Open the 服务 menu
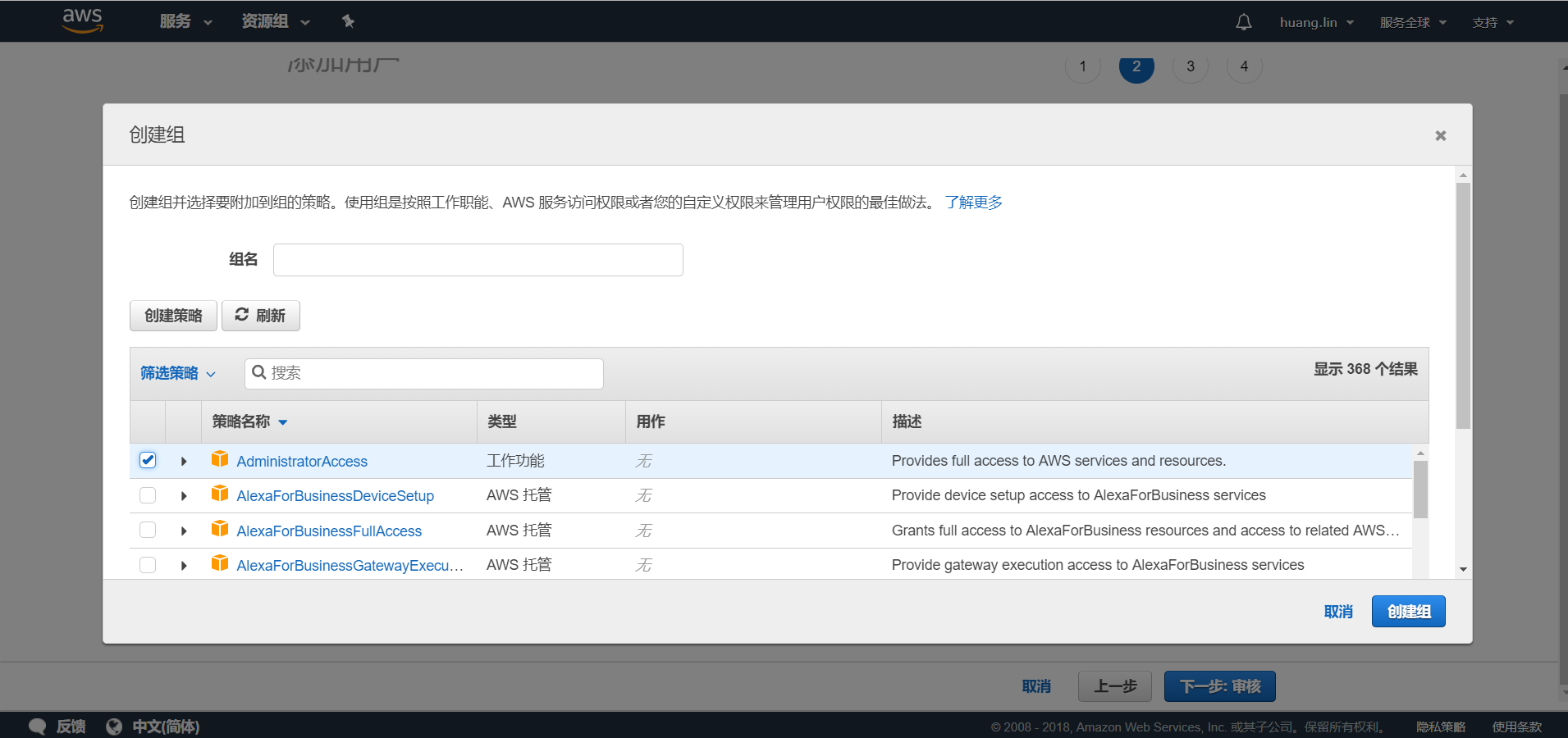The height and width of the screenshot is (738, 1568). point(185,21)
